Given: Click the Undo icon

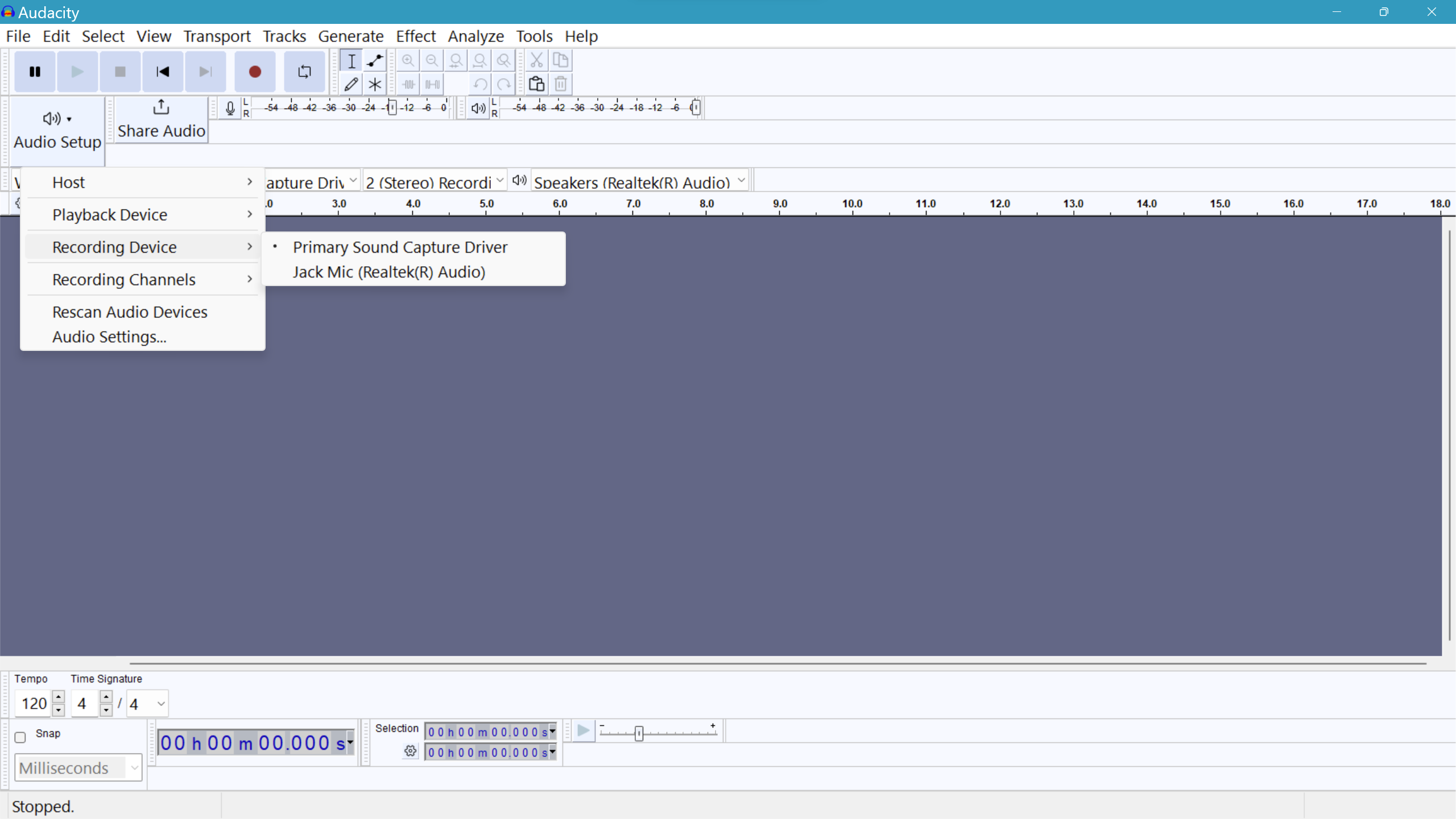Looking at the screenshot, I should 479,84.
